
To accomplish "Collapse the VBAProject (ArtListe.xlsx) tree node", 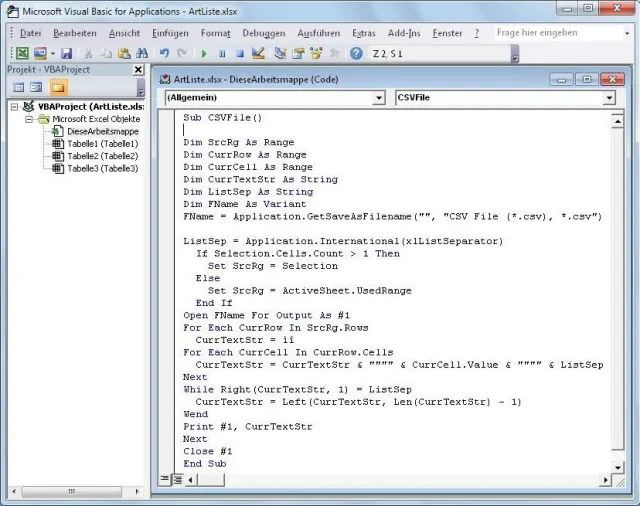I will 14,106.
